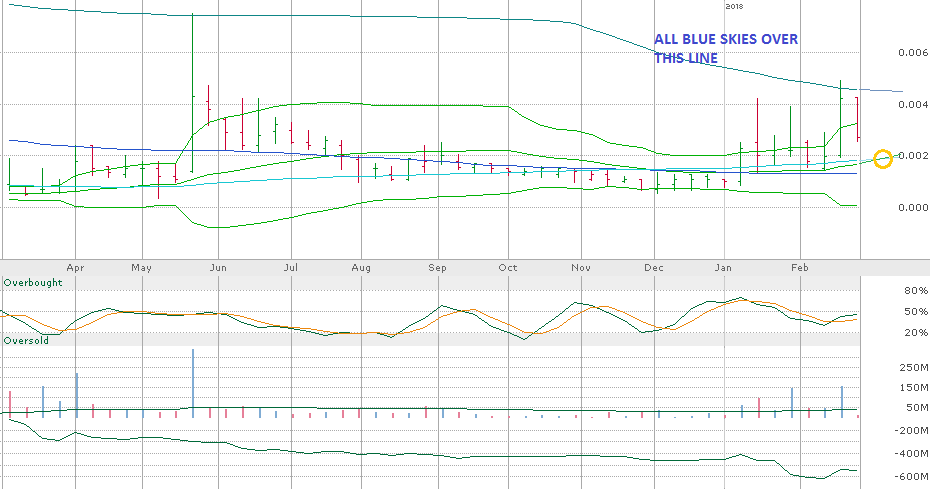Click the 0.004 price axis label
930x489 pixels.
coord(911,105)
